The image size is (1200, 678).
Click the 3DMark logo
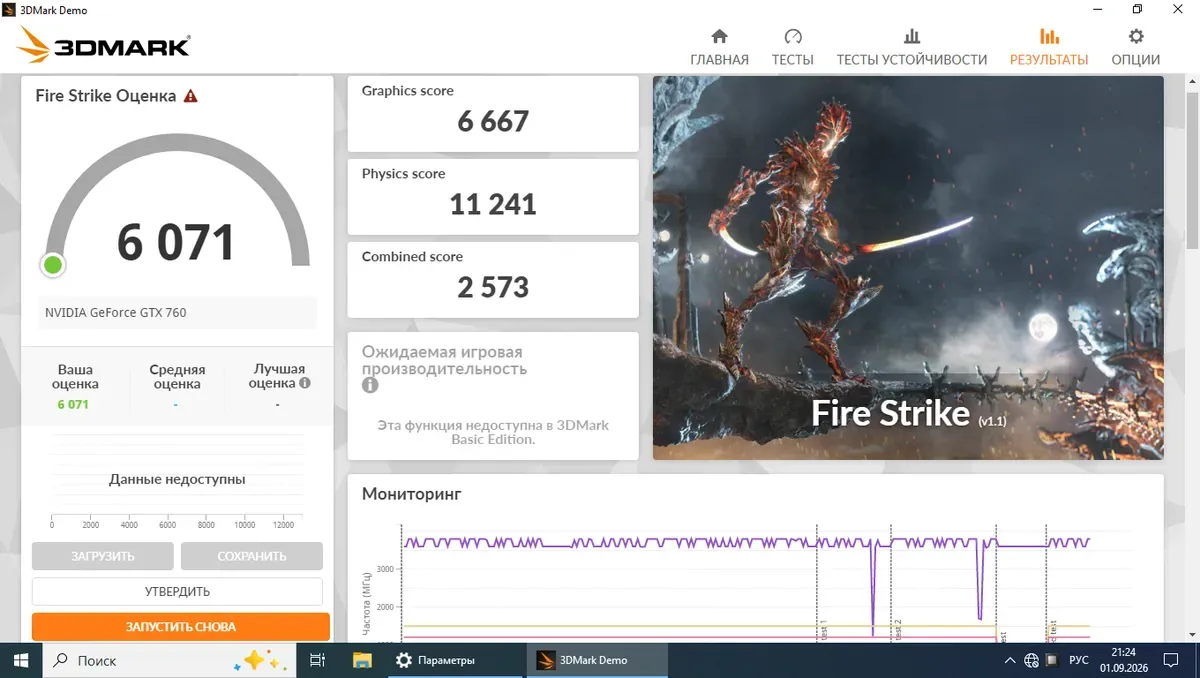(104, 45)
